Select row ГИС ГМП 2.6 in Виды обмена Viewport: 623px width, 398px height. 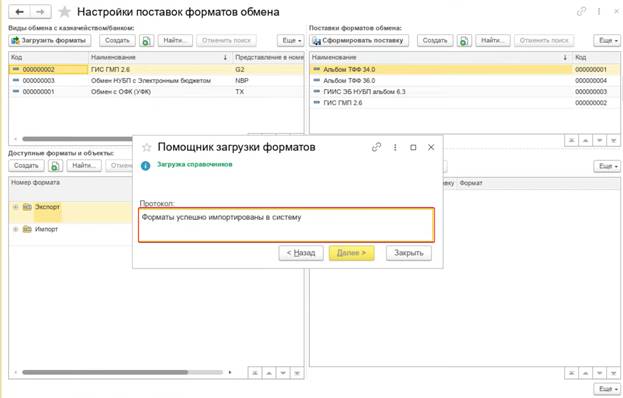156,70
